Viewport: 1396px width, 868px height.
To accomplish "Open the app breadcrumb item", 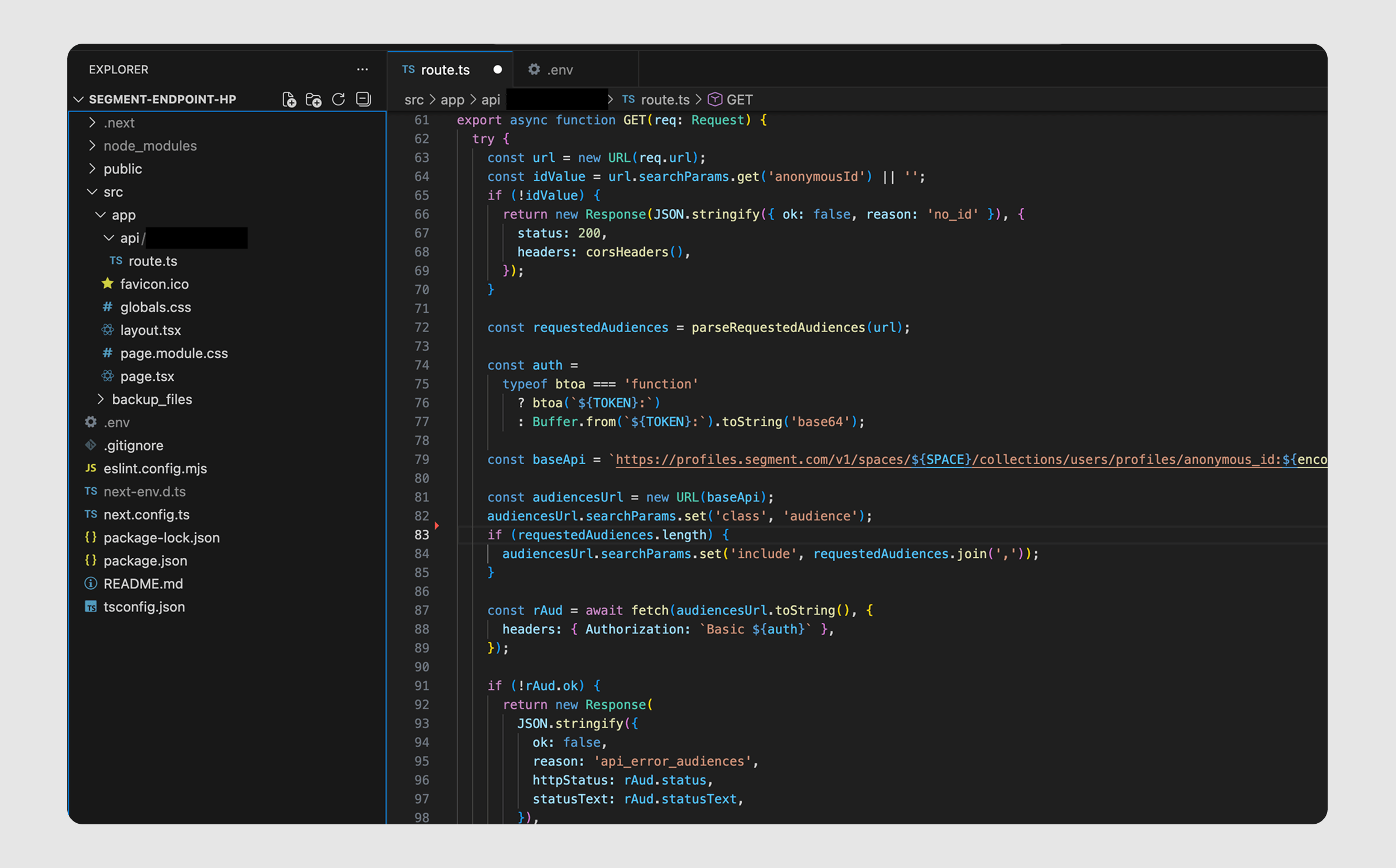I will 453,99.
